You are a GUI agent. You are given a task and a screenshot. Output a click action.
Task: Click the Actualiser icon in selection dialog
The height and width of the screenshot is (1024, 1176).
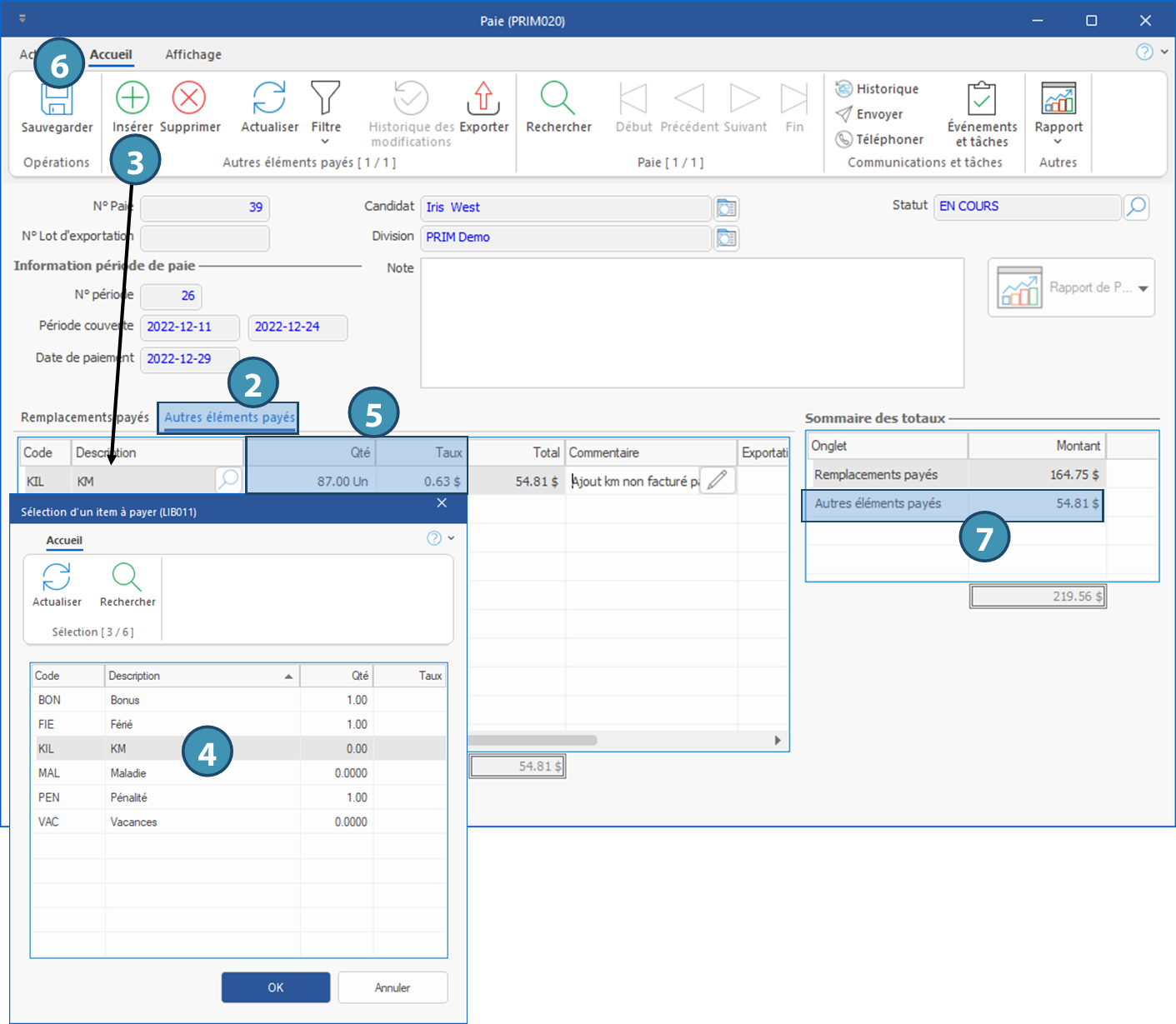[57, 577]
